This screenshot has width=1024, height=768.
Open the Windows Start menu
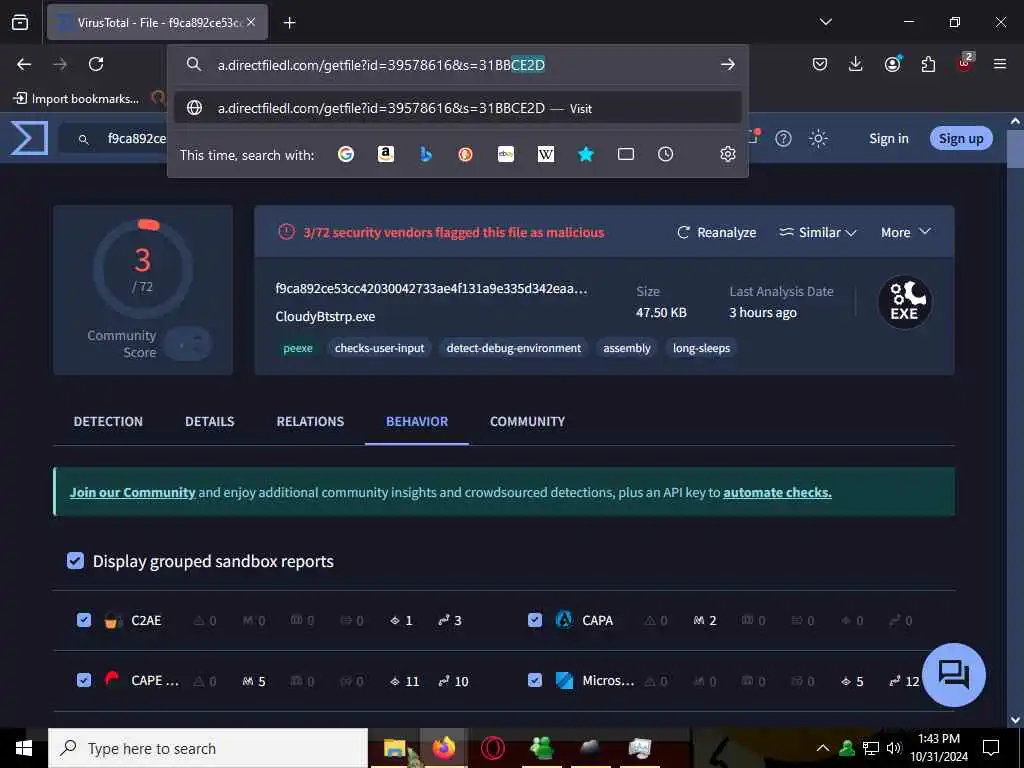(24, 748)
